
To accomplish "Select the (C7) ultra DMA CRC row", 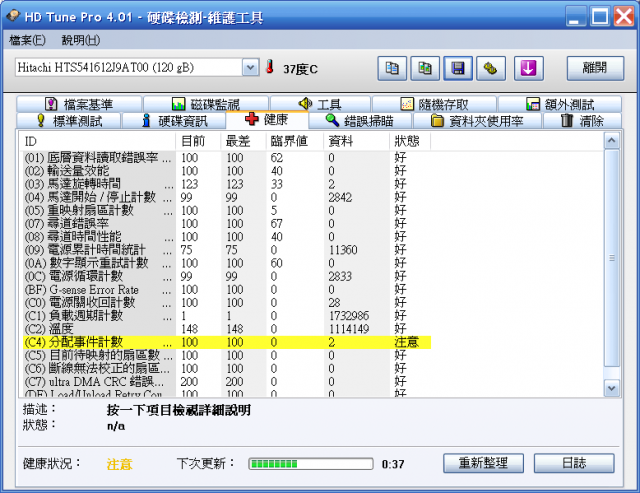I will (227, 382).
